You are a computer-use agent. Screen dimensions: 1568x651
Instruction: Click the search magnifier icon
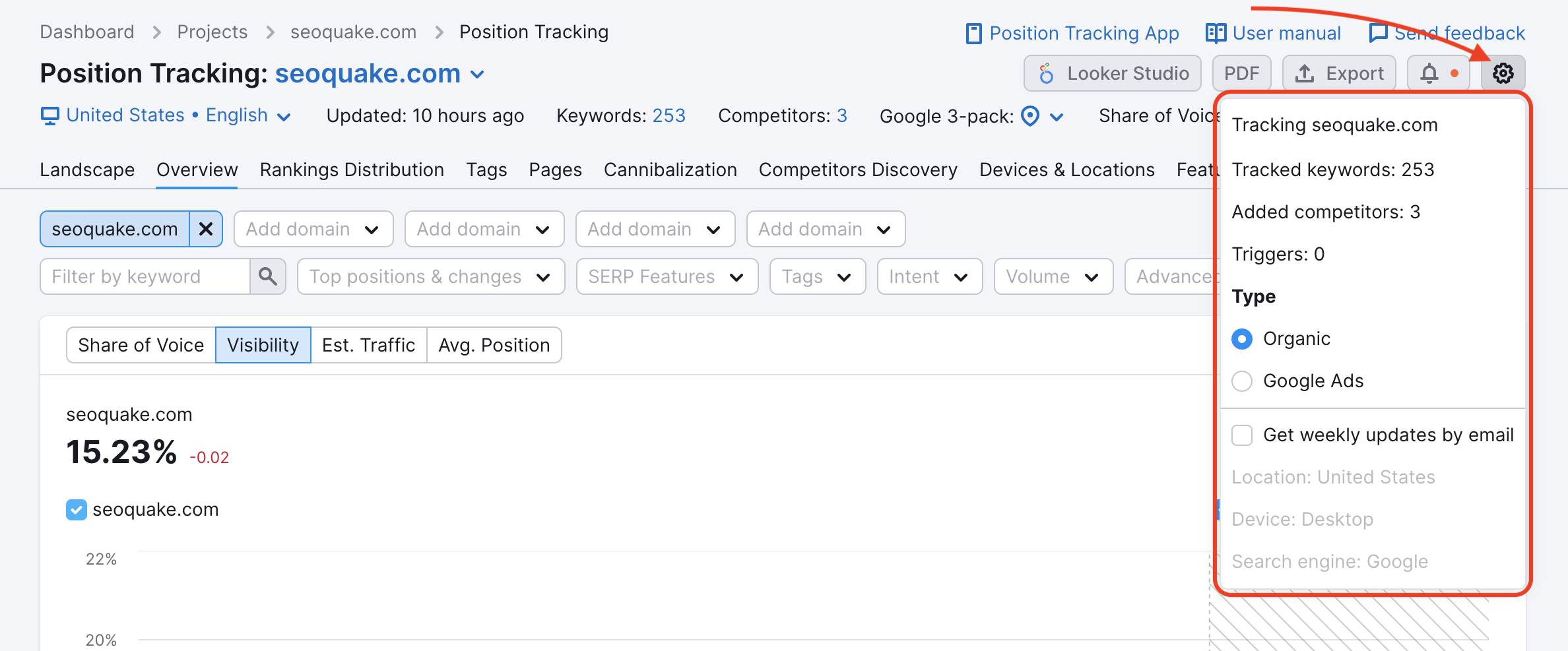pyautogui.click(x=268, y=276)
